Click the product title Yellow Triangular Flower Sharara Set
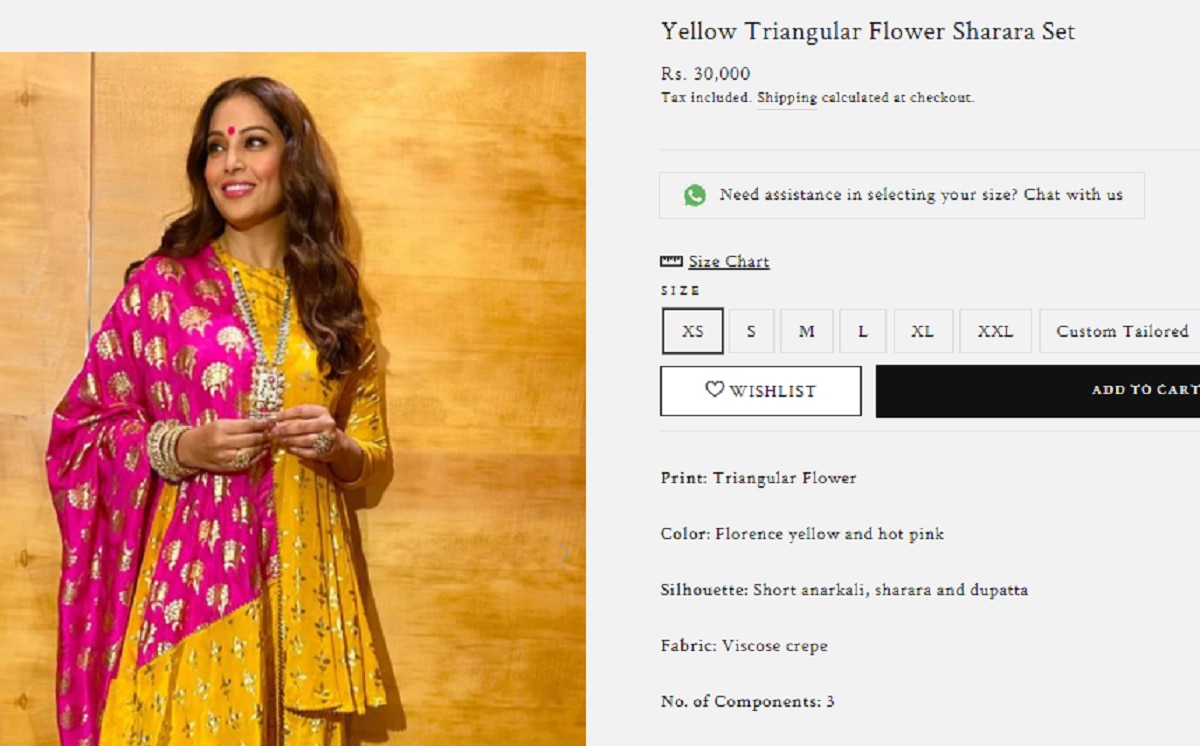 pyautogui.click(x=867, y=31)
